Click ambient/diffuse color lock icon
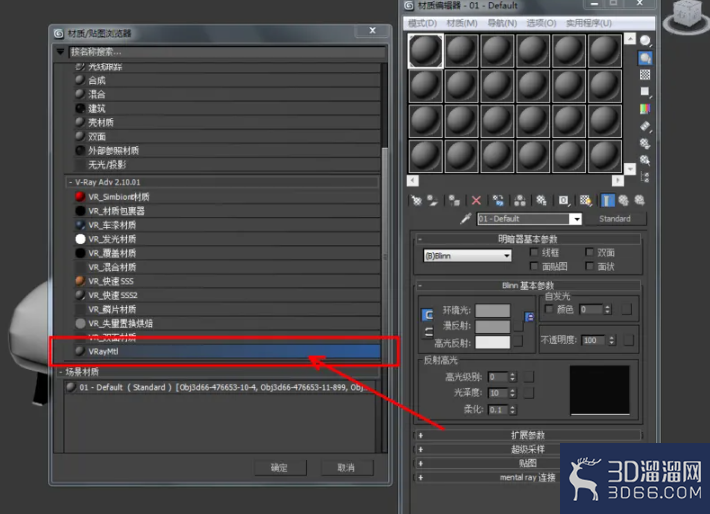710x514 pixels. (427, 315)
